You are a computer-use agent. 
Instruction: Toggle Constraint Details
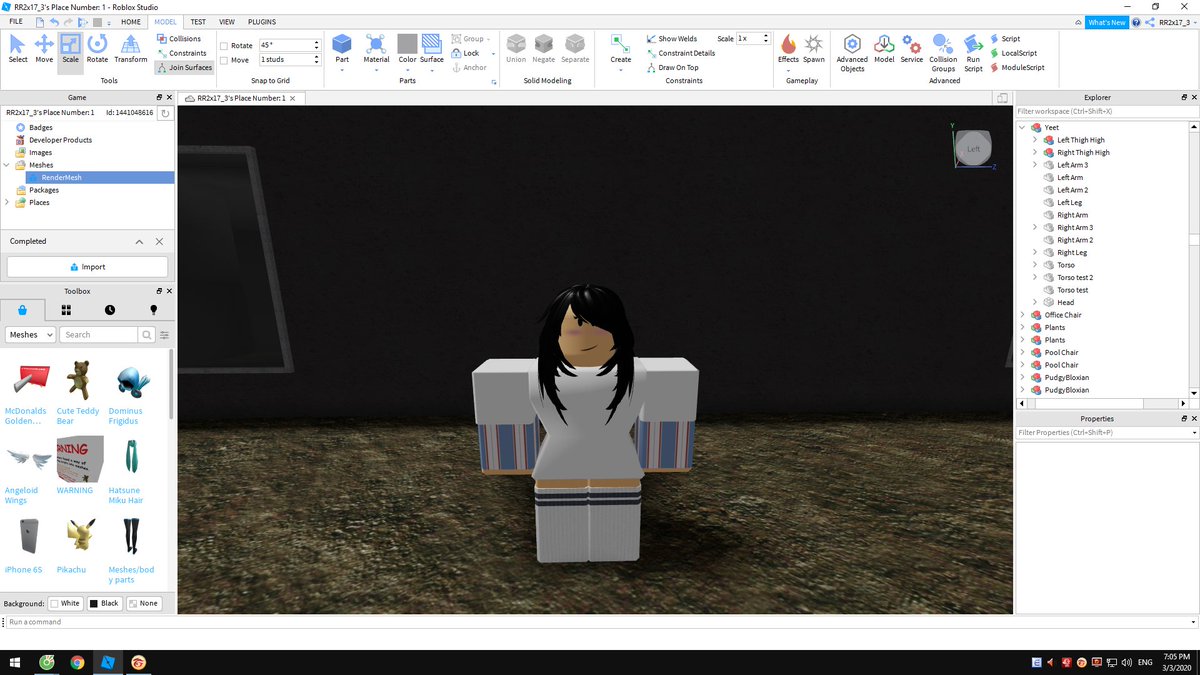[x=680, y=53]
